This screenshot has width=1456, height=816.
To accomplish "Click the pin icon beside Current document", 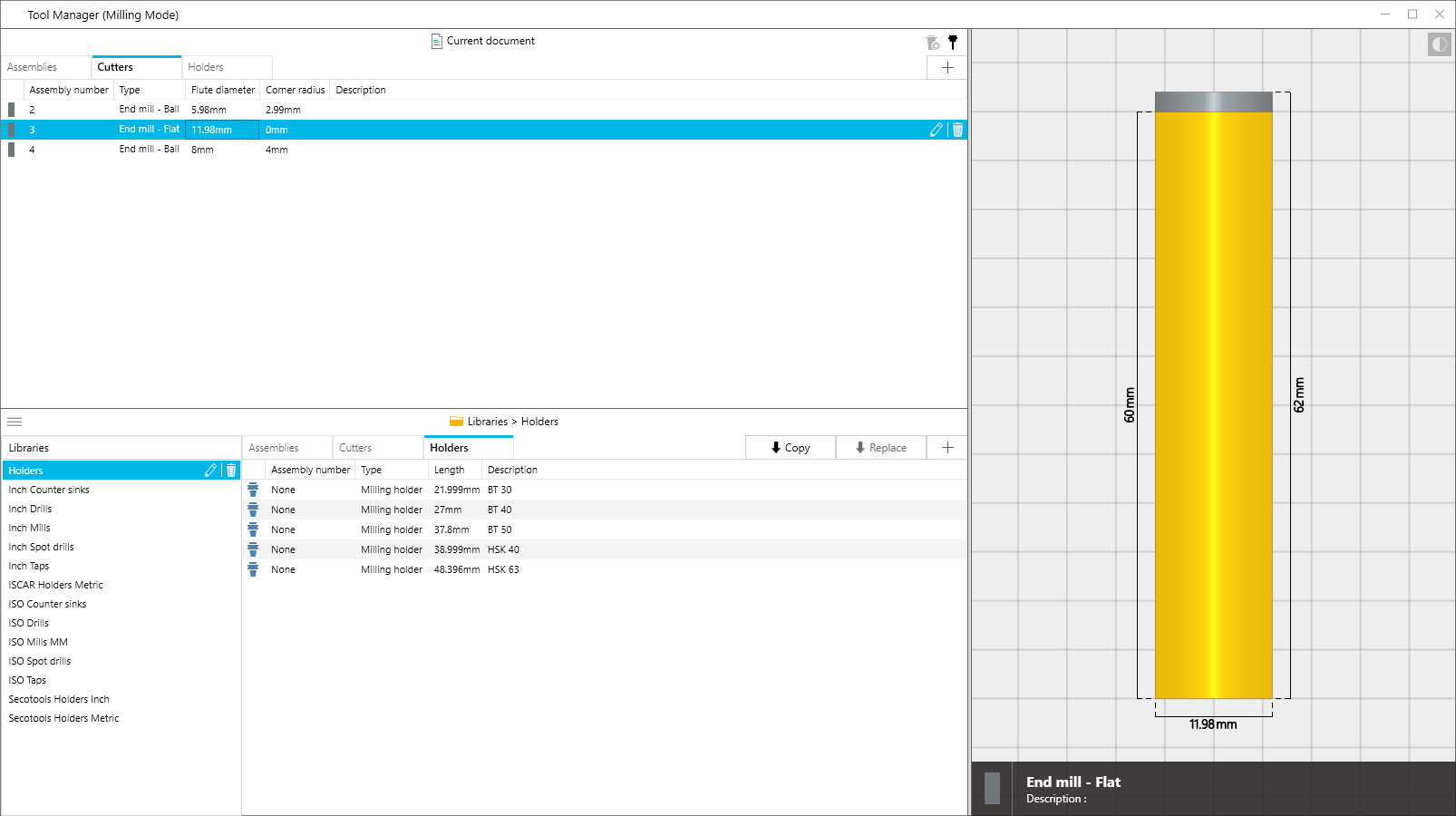I will [x=953, y=42].
